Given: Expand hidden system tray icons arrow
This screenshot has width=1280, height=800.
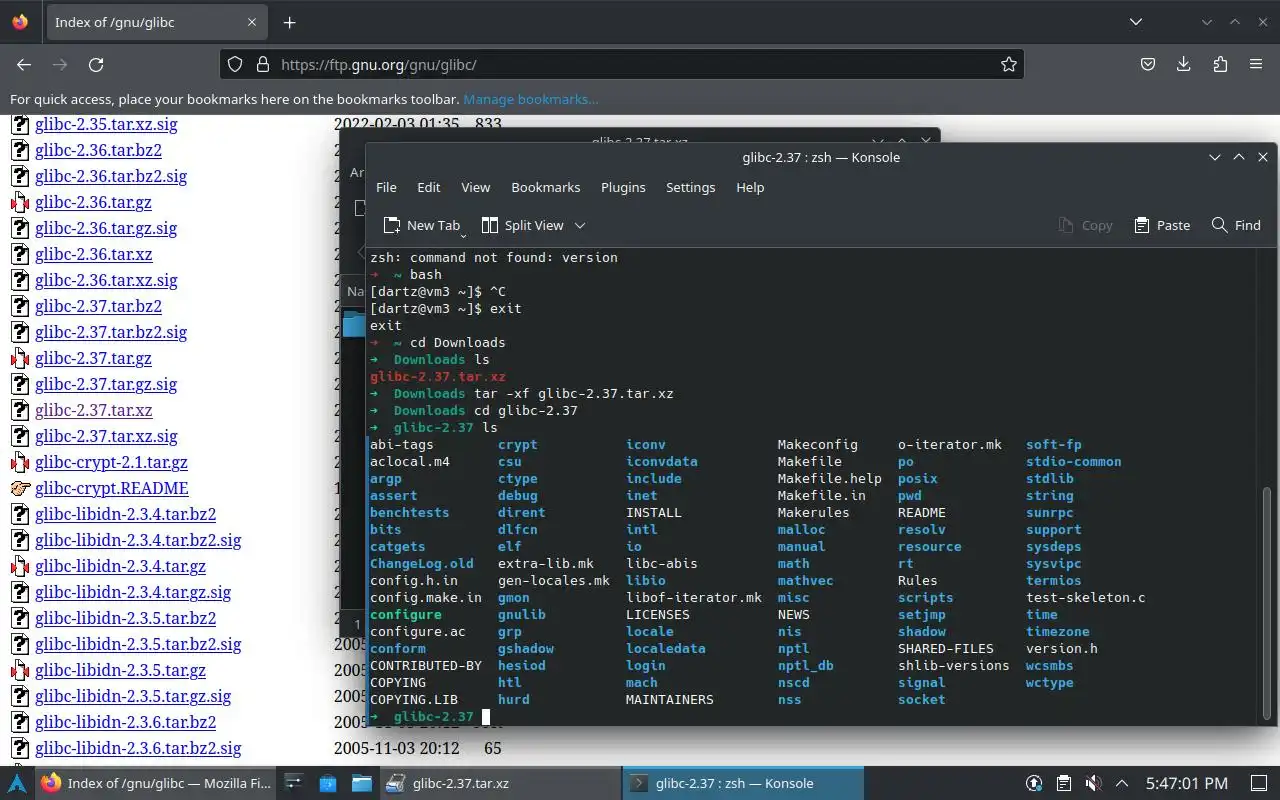Looking at the screenshot, I should click(x=1122, y=783).
